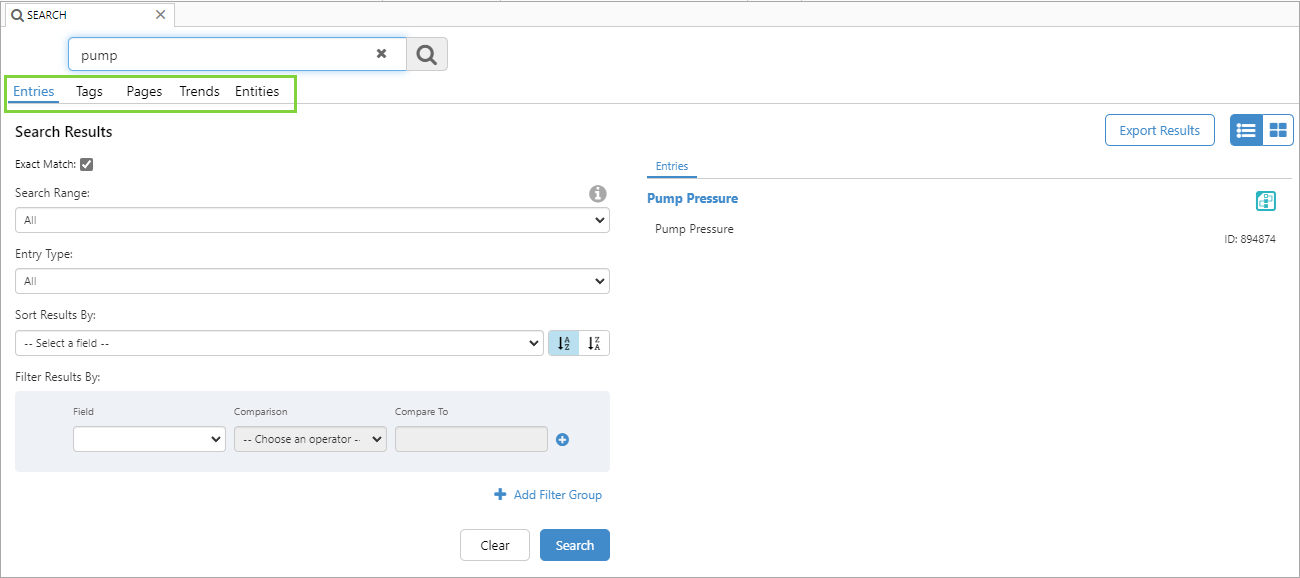Switch to list view layout
This screenshot has width=1300, height=578.
coord(1246,130)
